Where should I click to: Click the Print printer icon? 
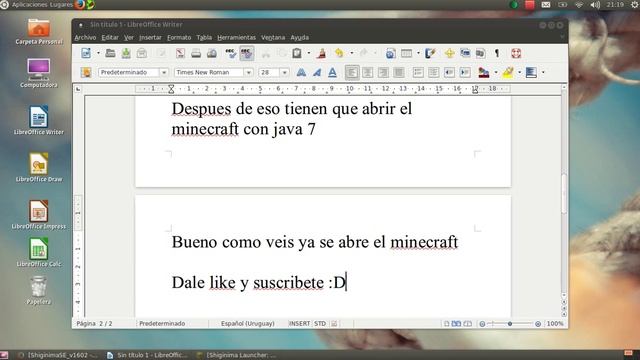tap(196, 53)
